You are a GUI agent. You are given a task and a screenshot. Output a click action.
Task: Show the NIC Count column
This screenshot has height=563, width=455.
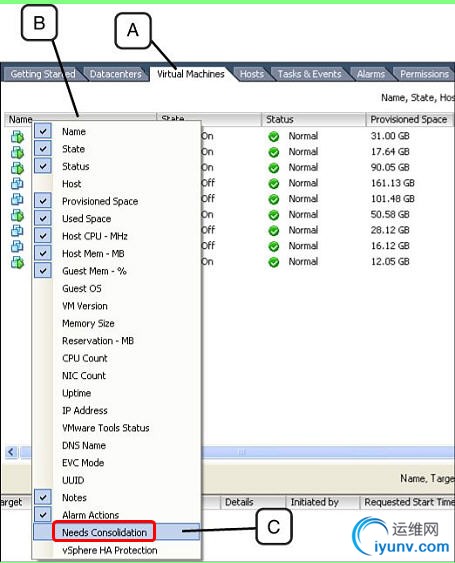(117, 376)
